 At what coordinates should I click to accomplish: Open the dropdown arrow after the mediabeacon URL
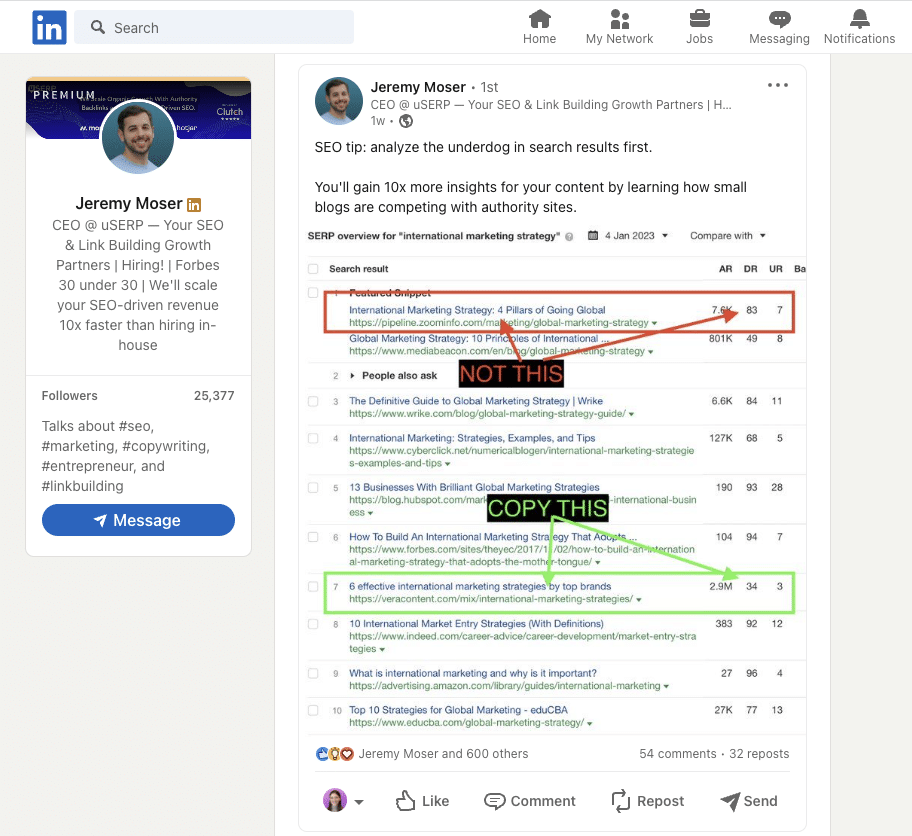[x=650, y=352]
